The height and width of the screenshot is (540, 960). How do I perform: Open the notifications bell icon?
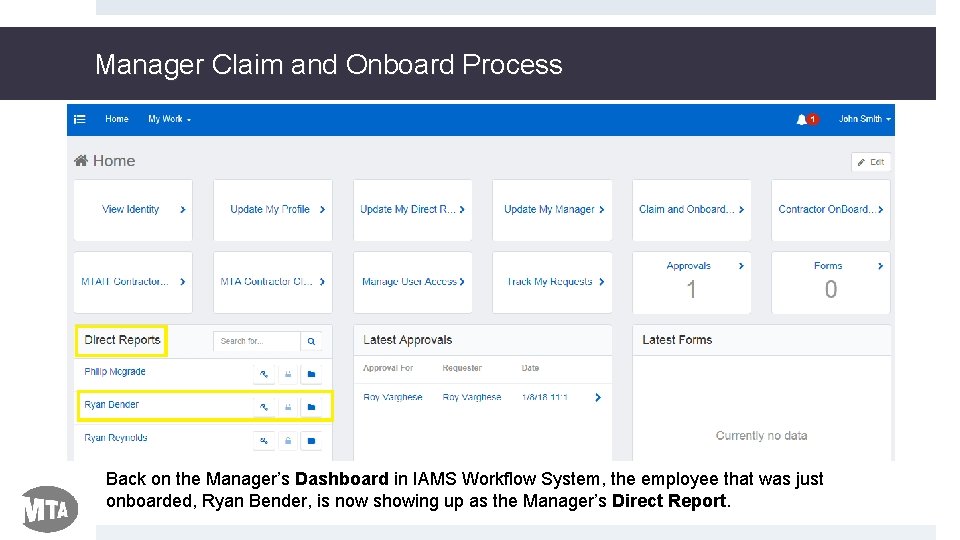(801, 119)
